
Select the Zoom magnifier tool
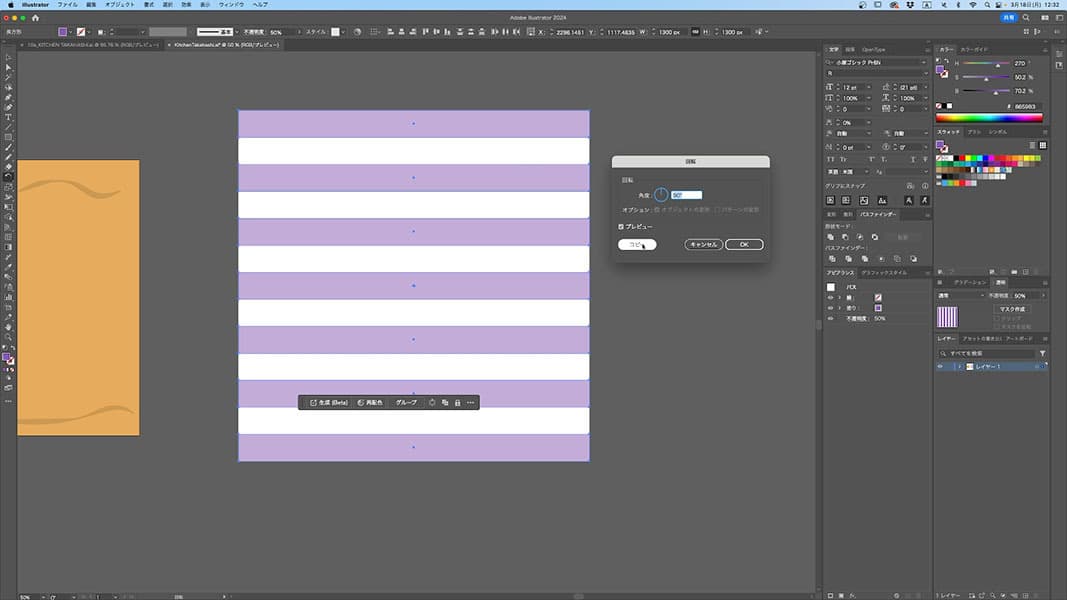(x=8, y=337)
